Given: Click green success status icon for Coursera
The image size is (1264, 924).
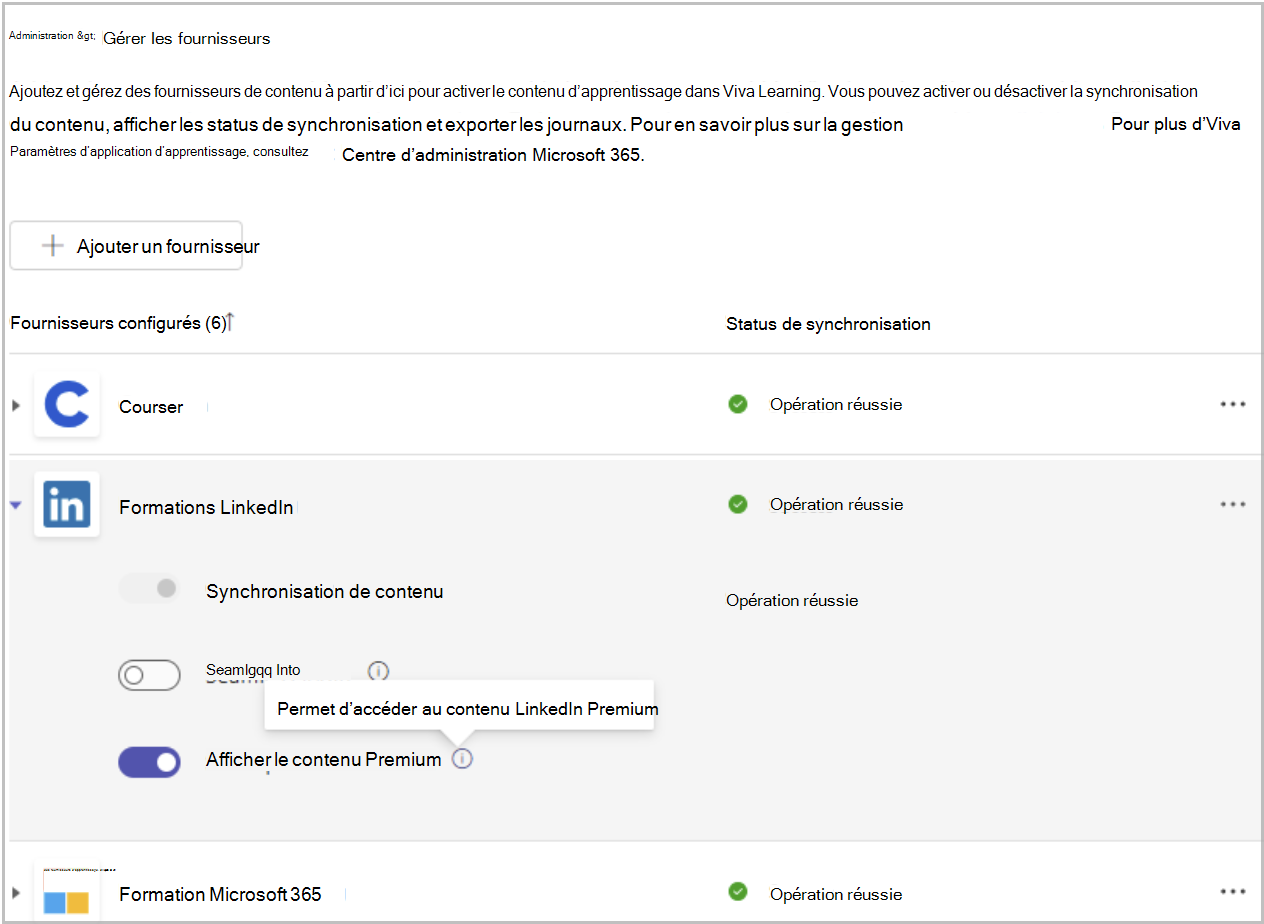Looking at the screenshot, I should (738, 405).
